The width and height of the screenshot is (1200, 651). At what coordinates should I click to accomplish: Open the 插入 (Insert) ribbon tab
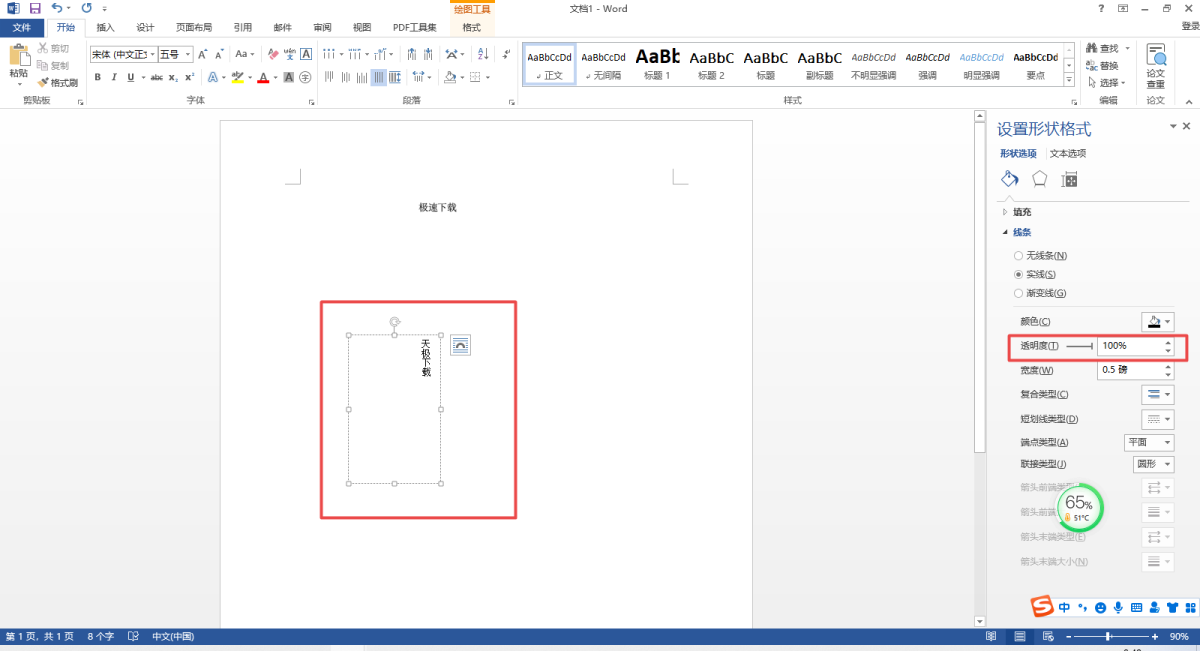(x=105, y=27)
